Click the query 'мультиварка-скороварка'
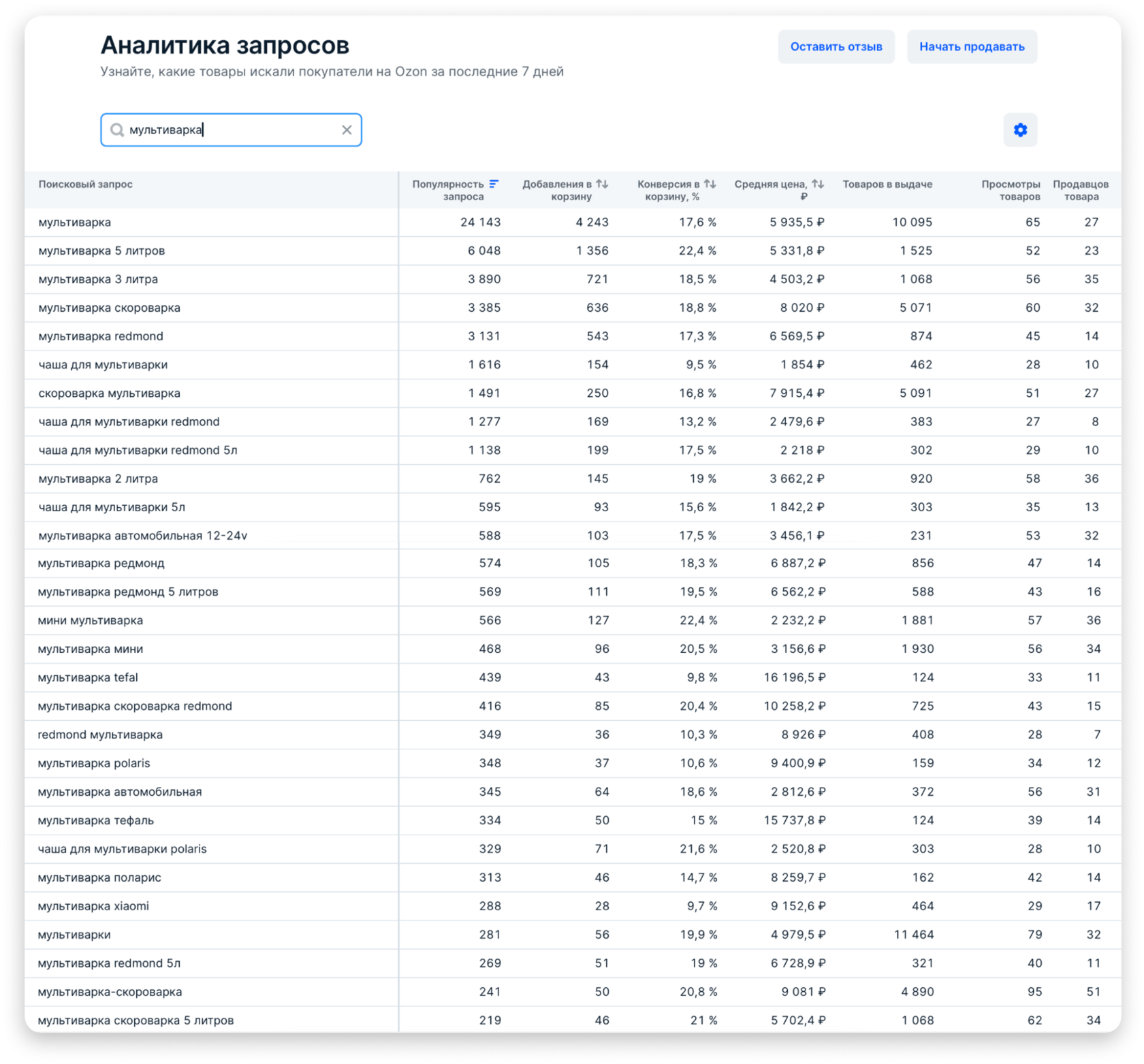 pos(110,992)
